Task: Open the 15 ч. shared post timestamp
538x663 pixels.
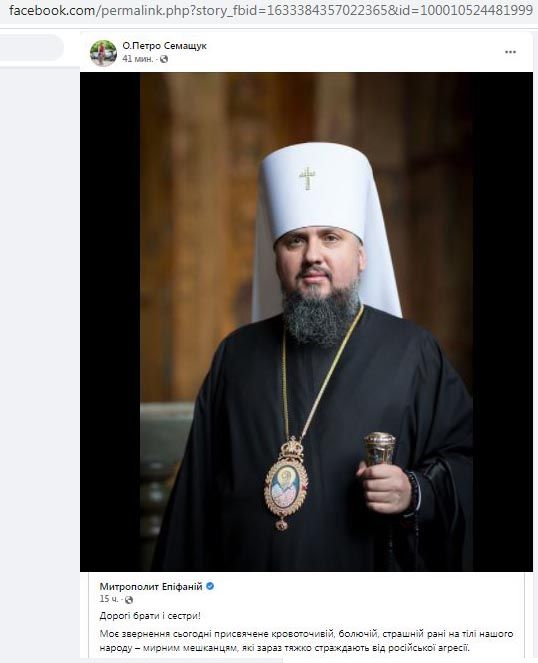Action: click(x=109, y=599)
